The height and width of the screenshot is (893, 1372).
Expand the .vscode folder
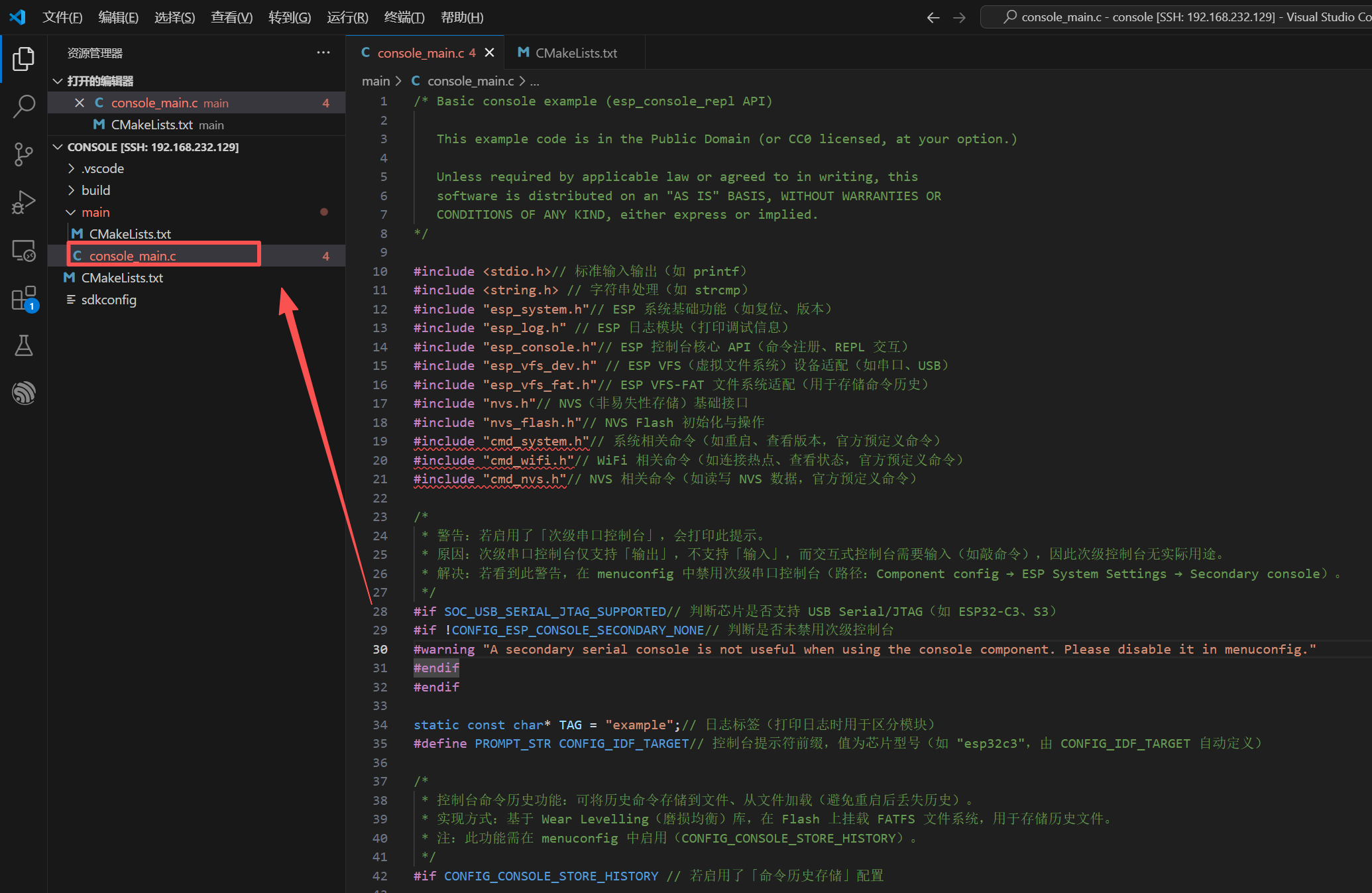(x=103, y=168)
